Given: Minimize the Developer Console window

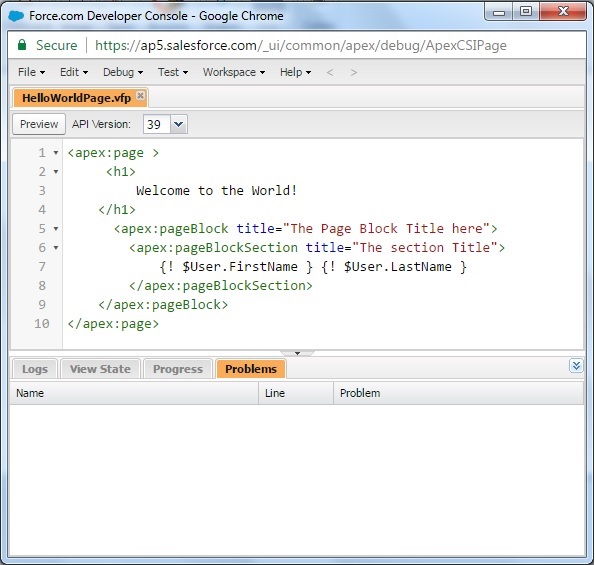Looking at the screenshot, I should pyautogui.click(x=499, y=12).
